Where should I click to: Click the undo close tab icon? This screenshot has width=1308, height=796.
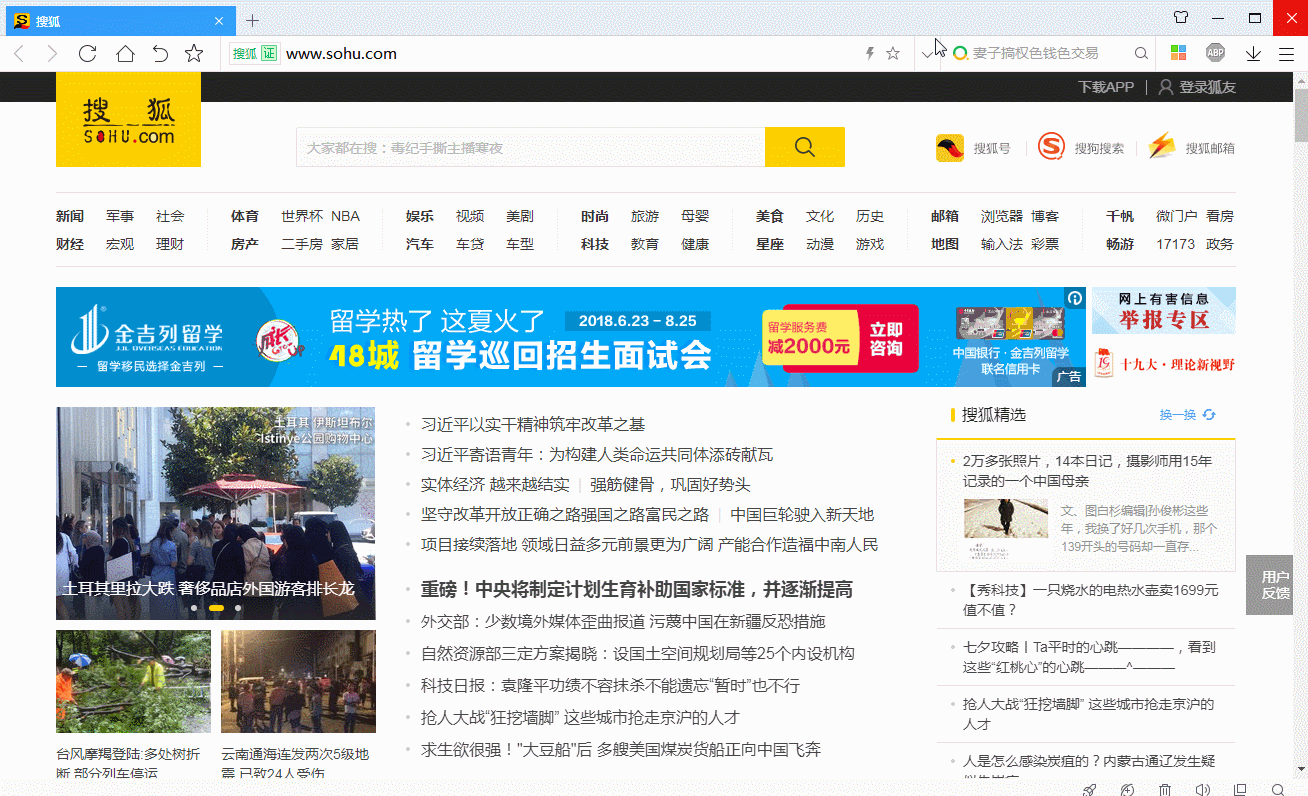point(160,54)
